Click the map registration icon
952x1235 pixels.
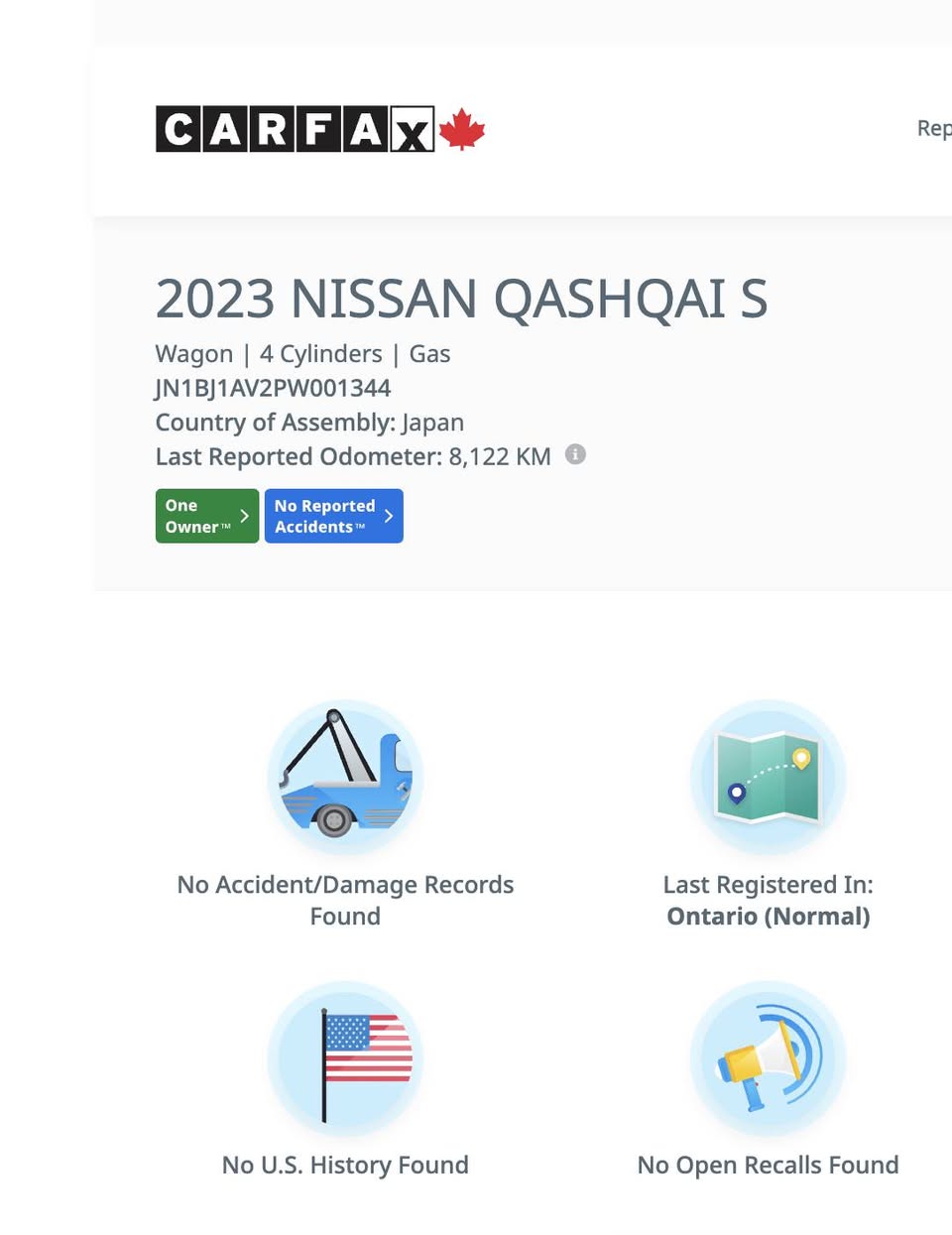click(768, 777)
